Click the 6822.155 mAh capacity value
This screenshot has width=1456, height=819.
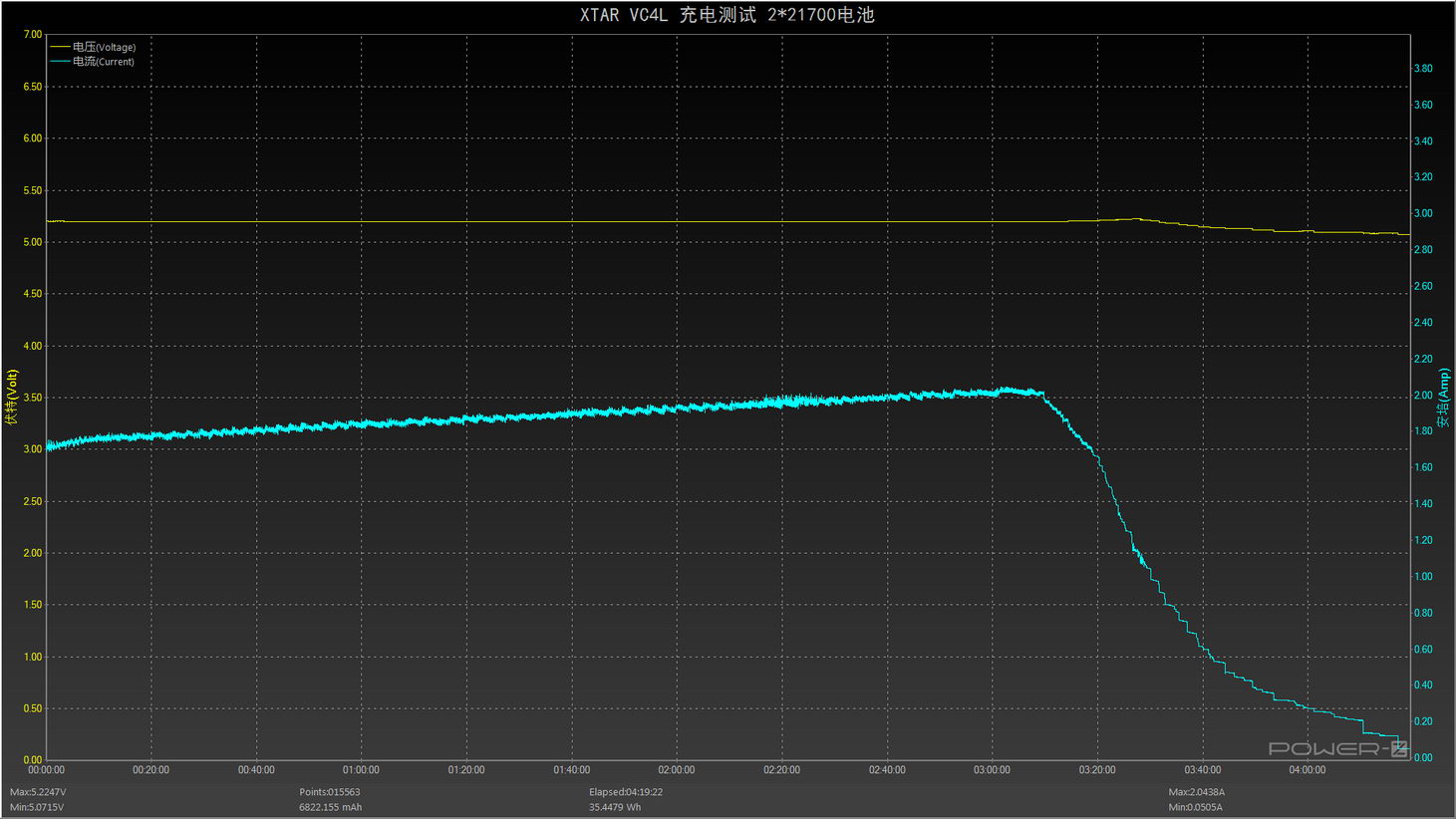331,807
